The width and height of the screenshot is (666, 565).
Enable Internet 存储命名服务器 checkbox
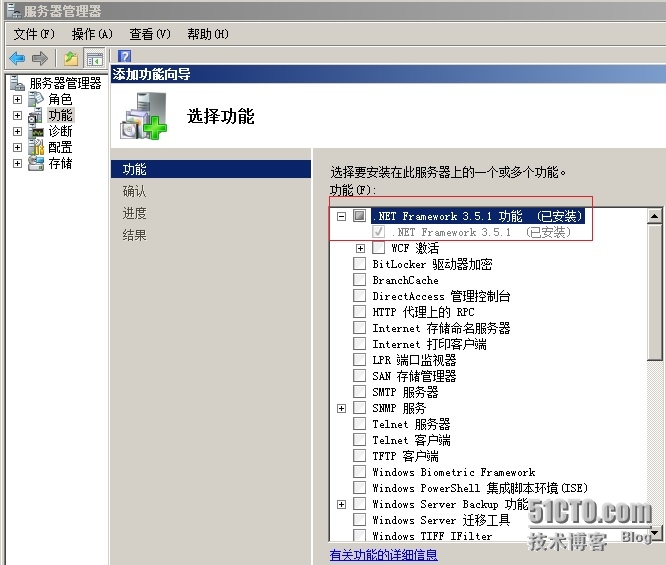359,328
